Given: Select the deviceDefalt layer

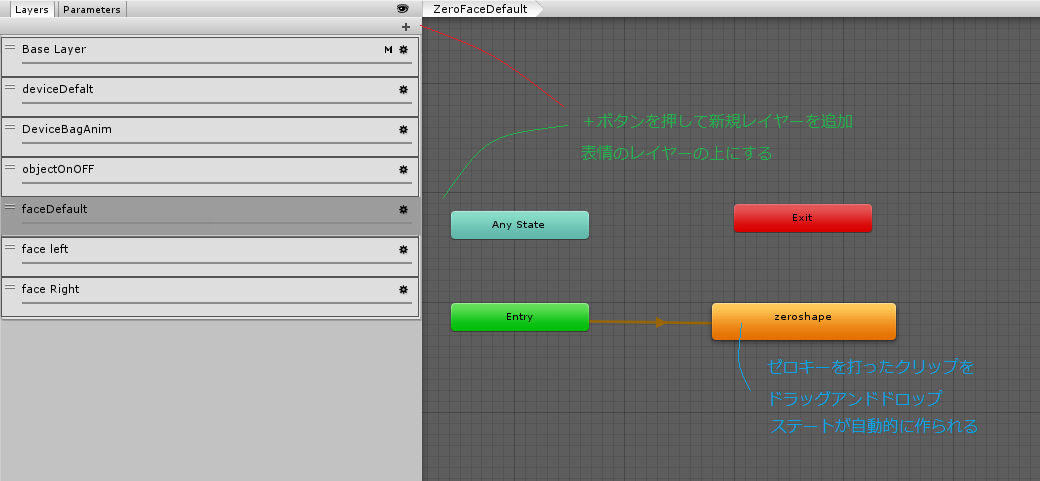Looking at the screenshot, I should [x=210, y=97].
